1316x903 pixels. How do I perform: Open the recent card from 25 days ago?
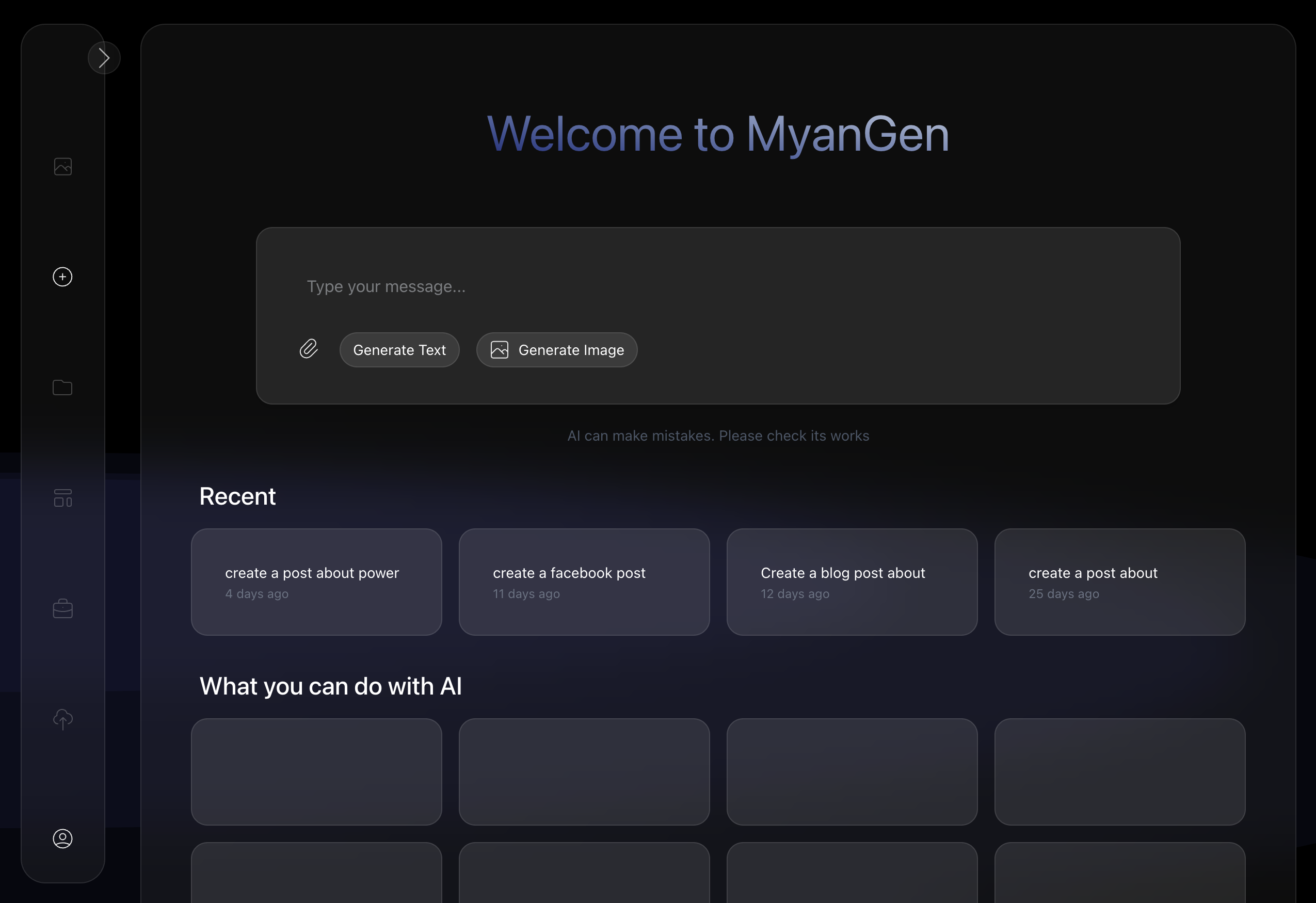pos(1119,582)
